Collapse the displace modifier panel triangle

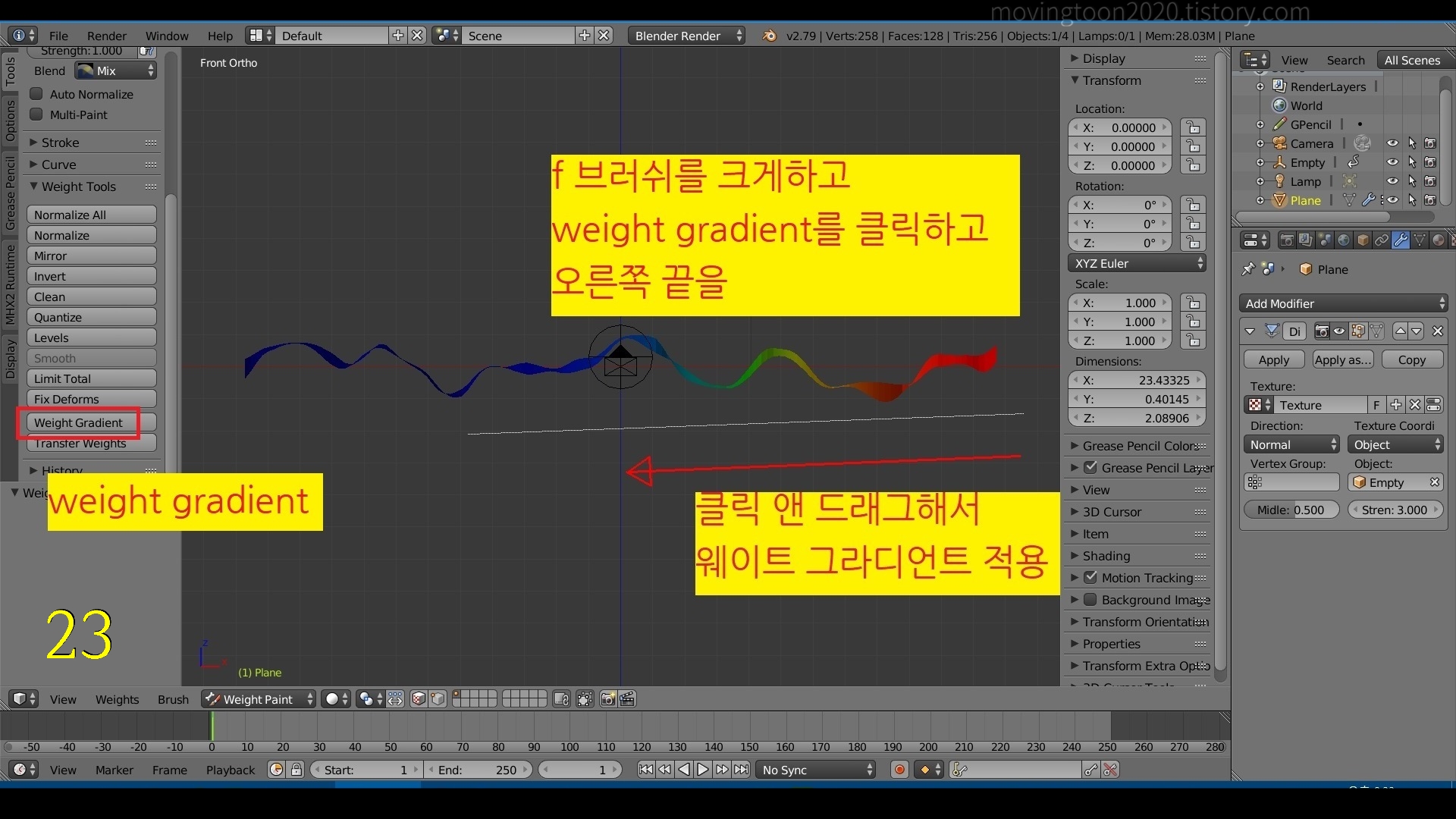coord(1250,331)
